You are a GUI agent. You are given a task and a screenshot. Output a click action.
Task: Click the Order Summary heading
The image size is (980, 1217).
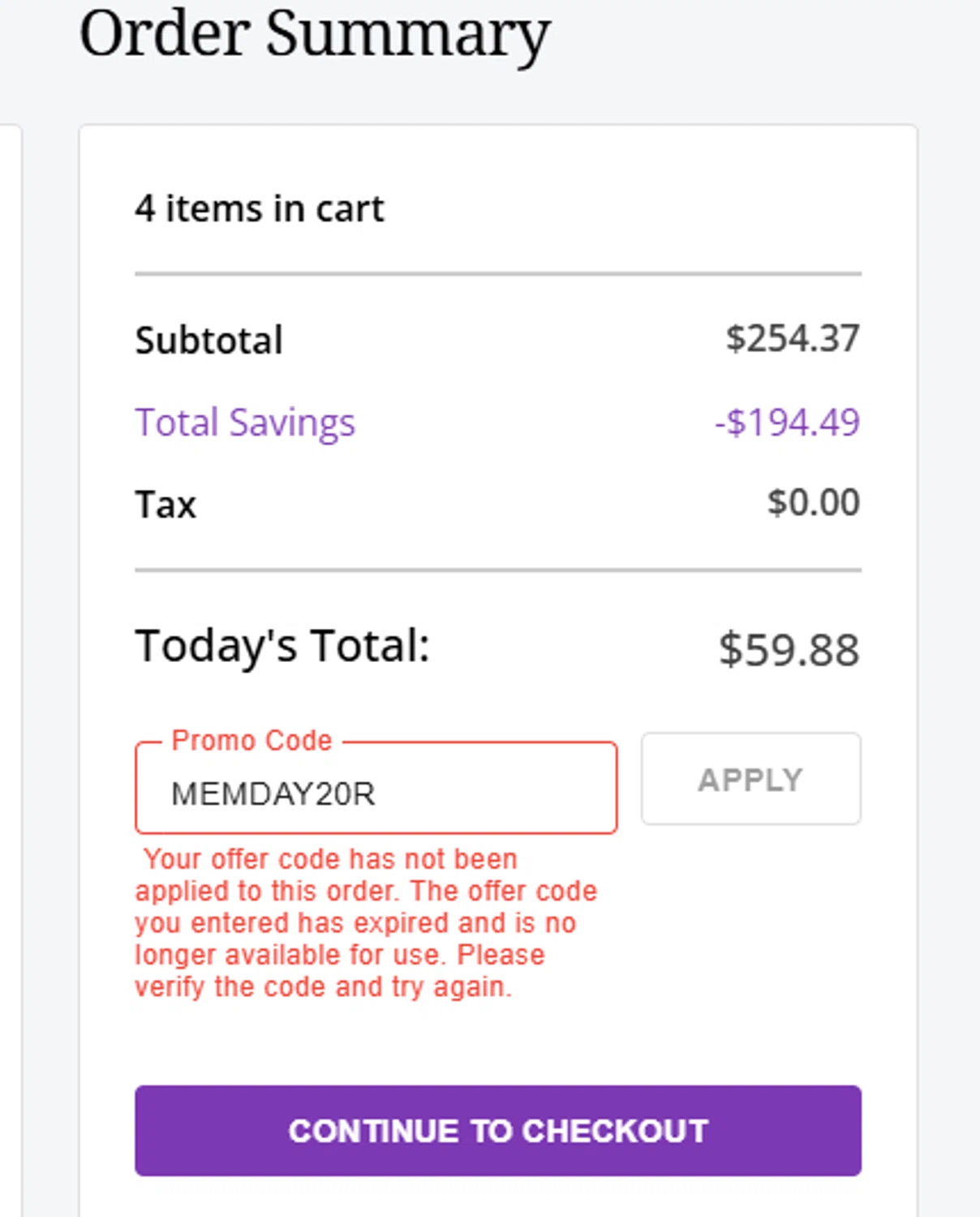click(315, 34)
